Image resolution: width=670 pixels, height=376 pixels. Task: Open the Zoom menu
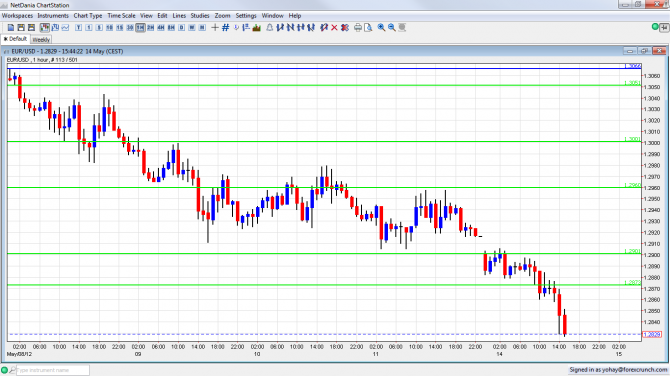[222, 15]
